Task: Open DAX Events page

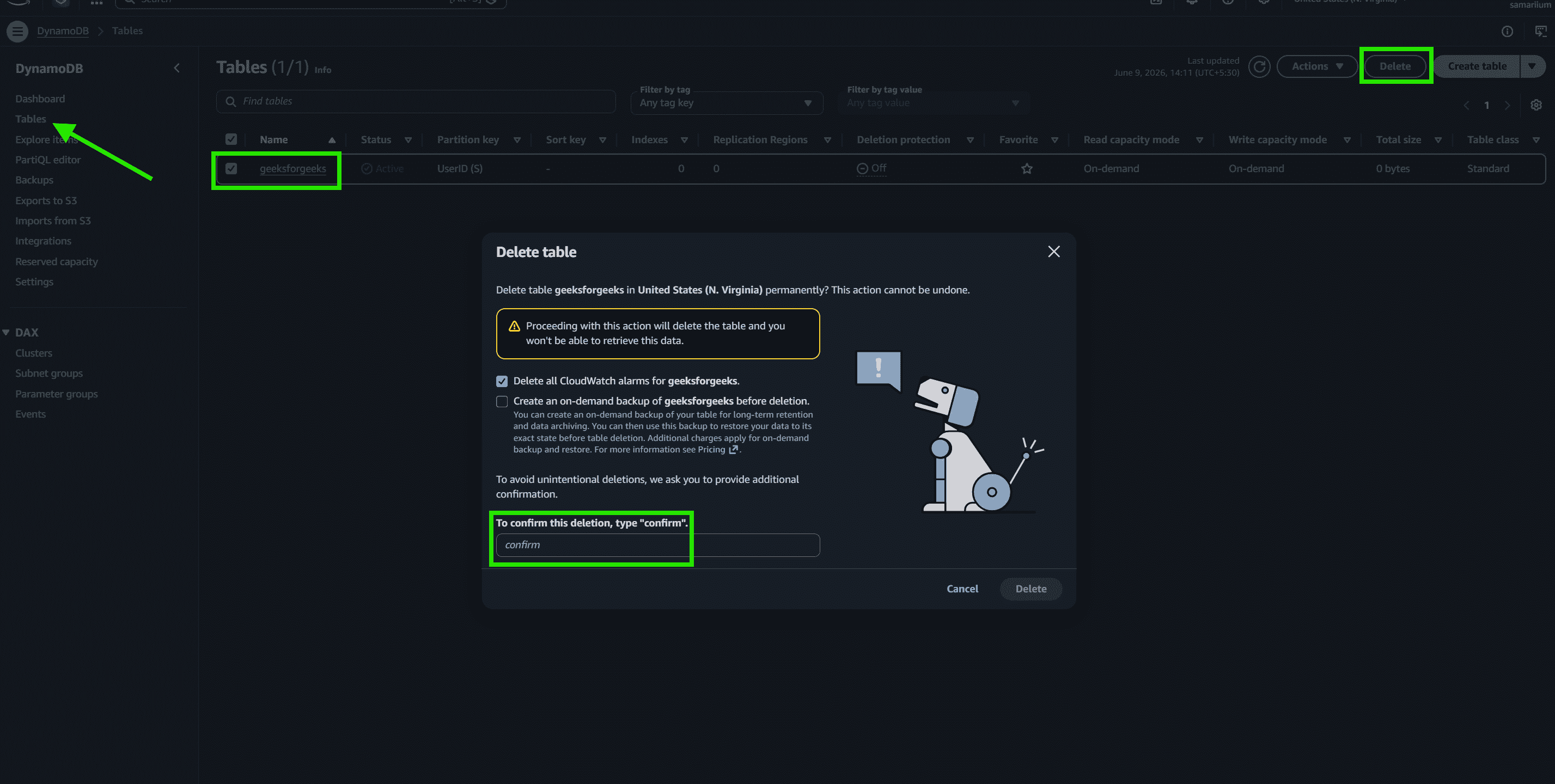Action: tap(31, 414)
